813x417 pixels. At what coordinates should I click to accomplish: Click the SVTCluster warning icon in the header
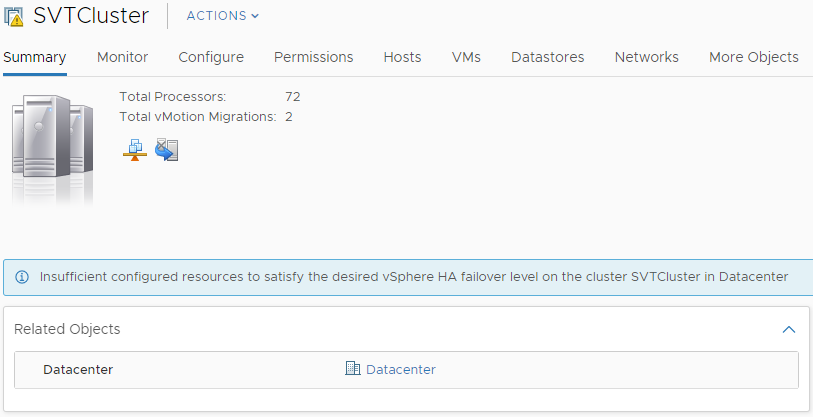coord(14,16)
